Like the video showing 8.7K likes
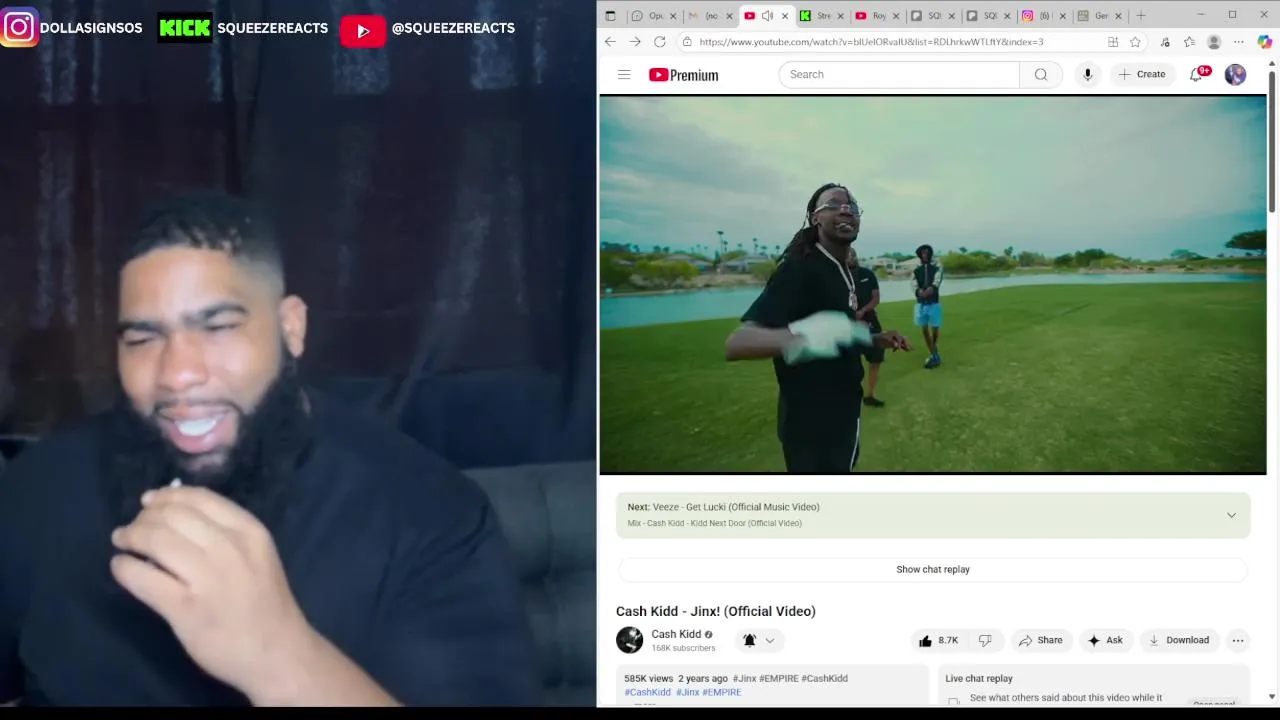Screen dimensions: 1280x720 tap(938, 640)
